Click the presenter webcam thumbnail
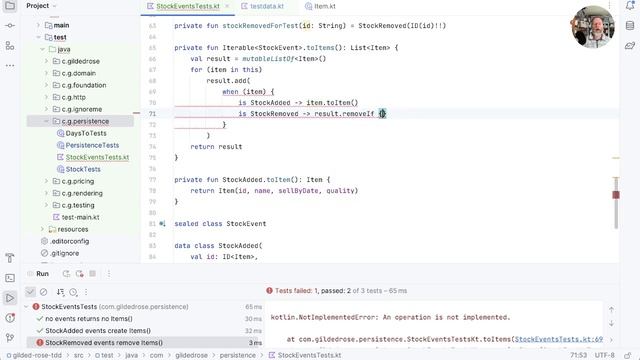 593,27
